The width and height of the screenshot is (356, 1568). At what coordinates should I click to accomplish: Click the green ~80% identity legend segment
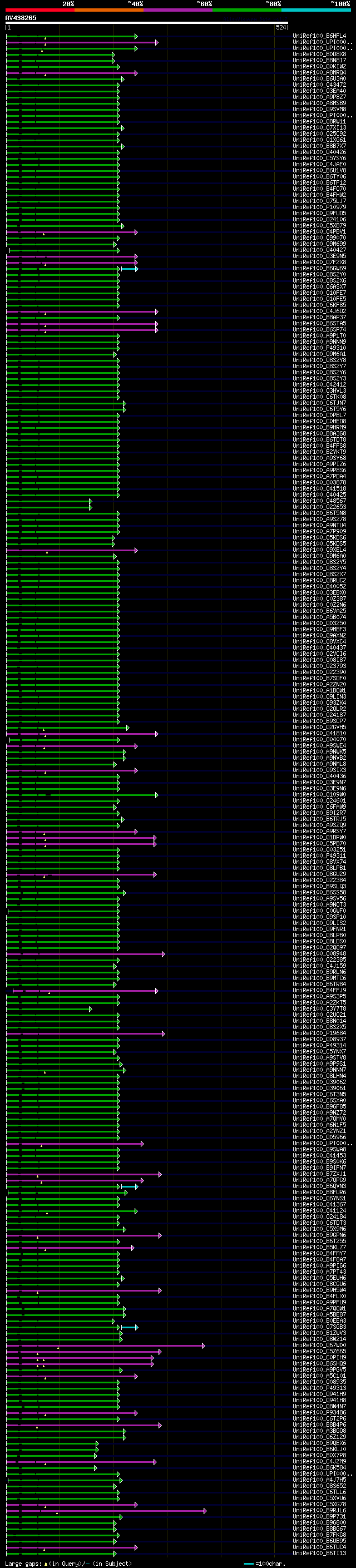point(247,10)
